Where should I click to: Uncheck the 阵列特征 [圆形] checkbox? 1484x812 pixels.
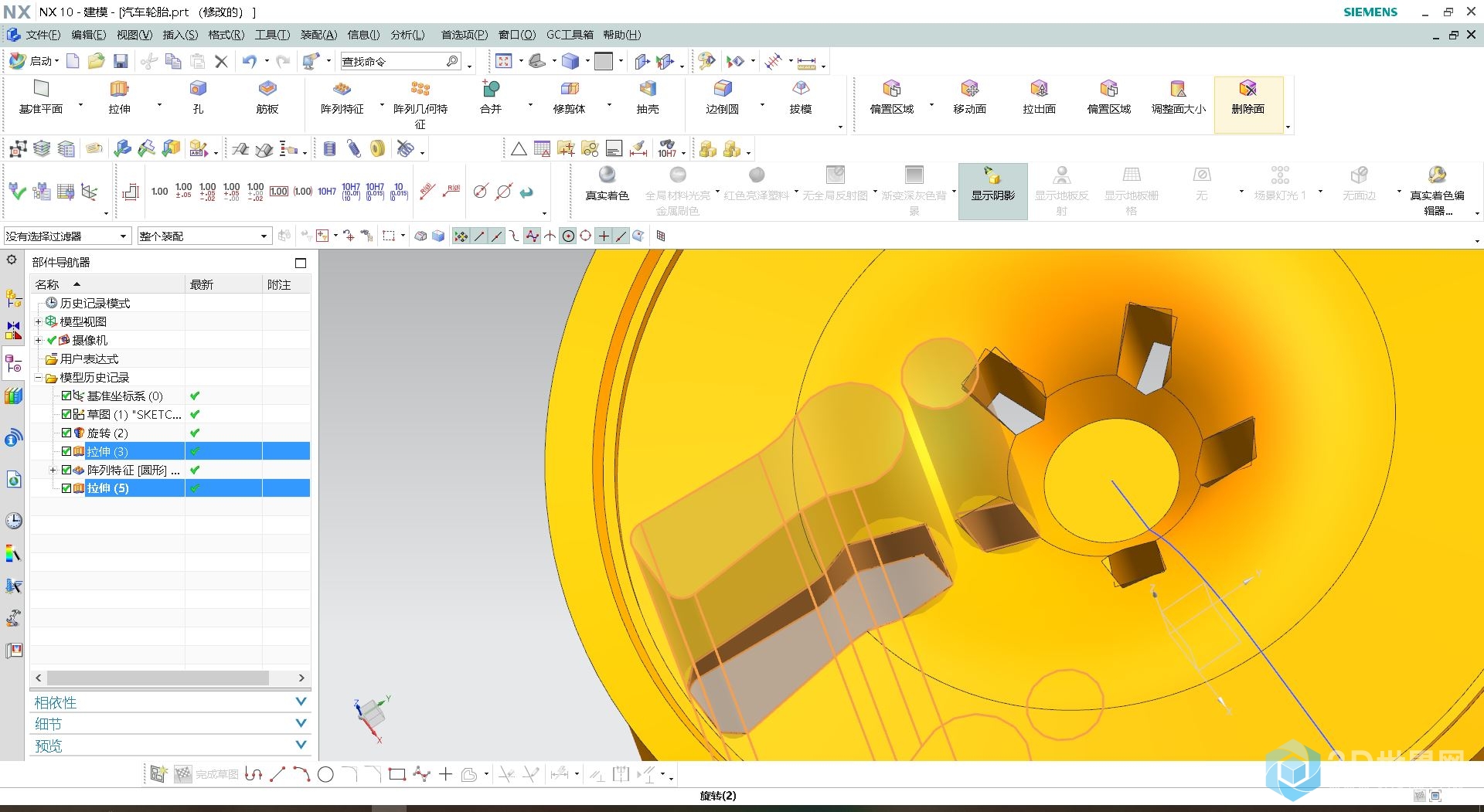pyautogui.click(x=66, y=470)
